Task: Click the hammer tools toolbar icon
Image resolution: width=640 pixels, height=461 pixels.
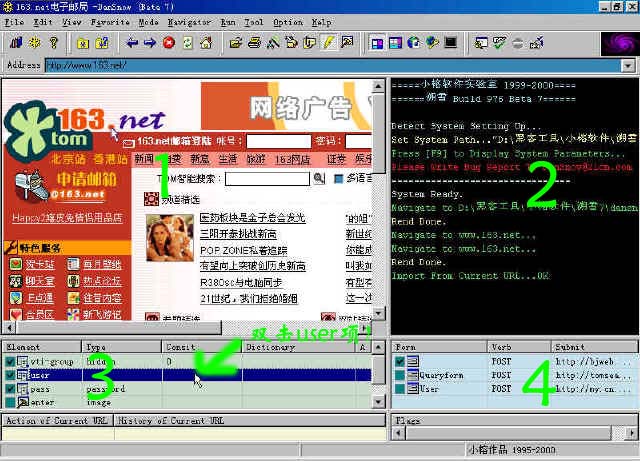Action: click(273, 42)
